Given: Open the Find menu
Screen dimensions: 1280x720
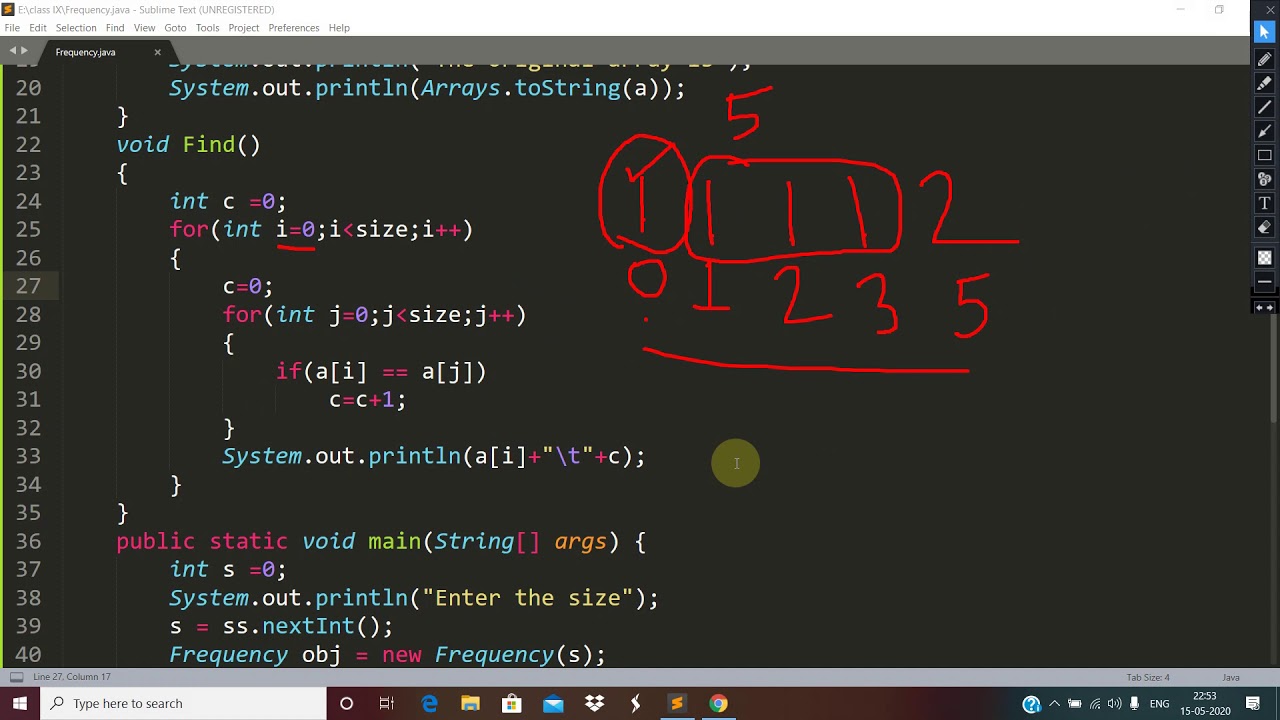Looking at the screenshot, I should (115, 28).
